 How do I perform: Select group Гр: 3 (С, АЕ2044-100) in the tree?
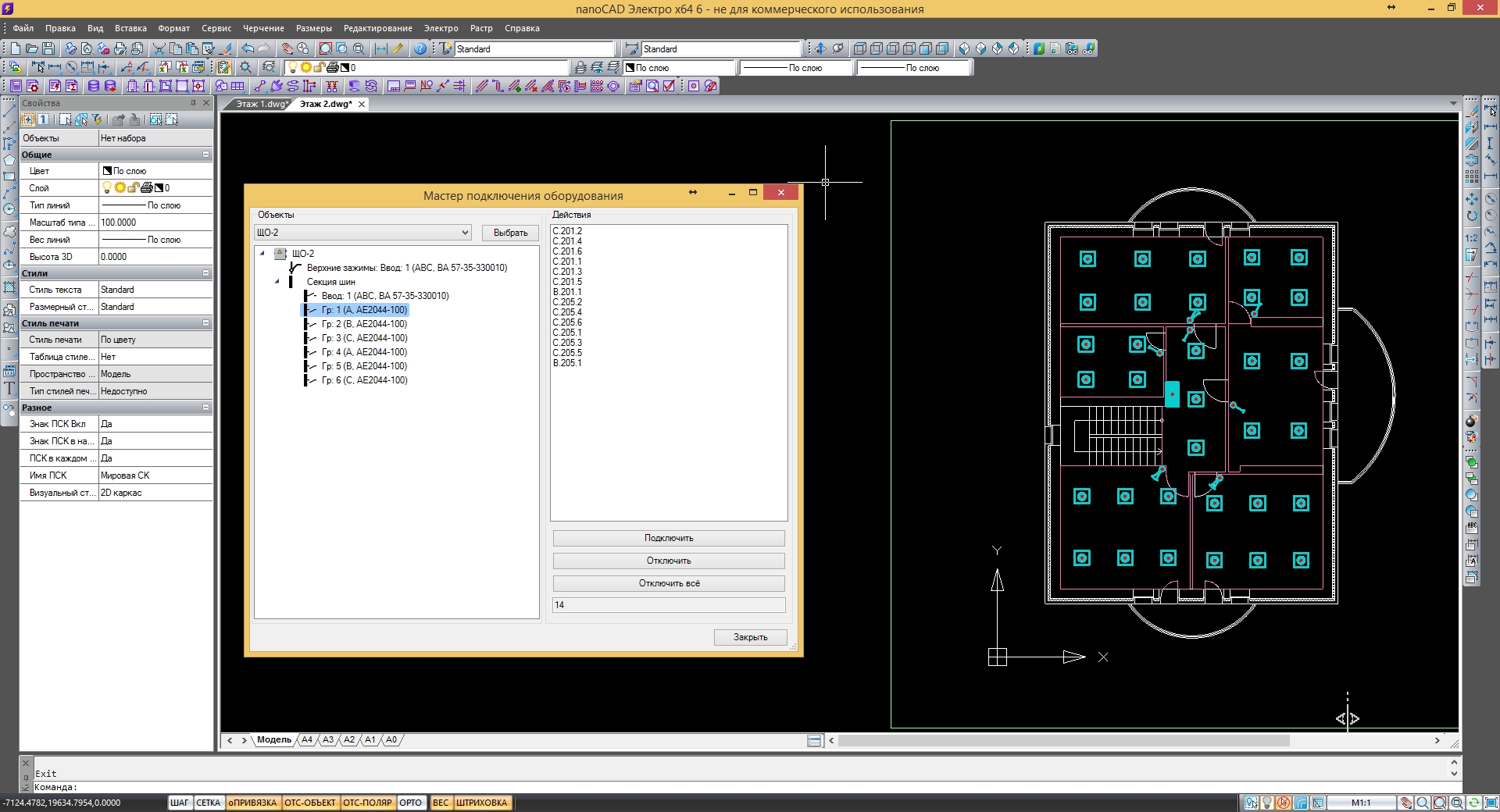364,338
